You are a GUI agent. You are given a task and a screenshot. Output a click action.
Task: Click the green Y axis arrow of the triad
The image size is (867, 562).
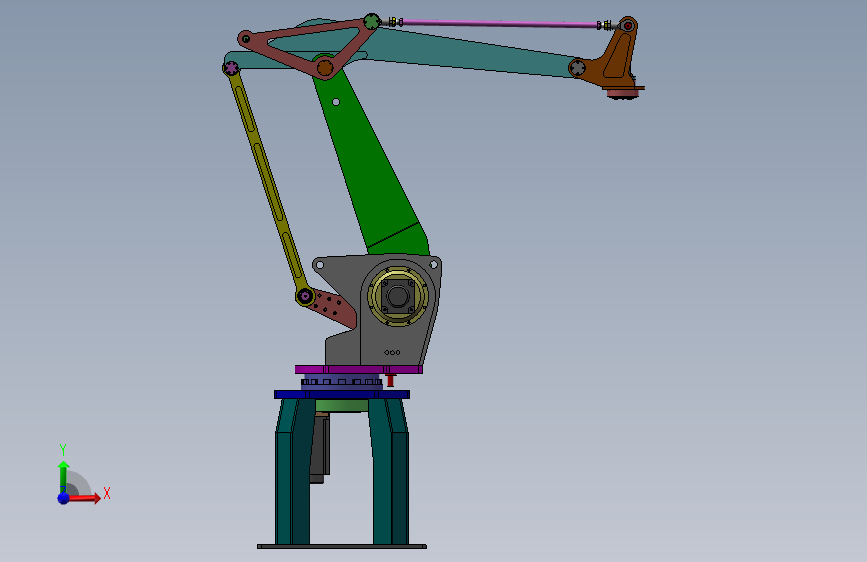63,477
